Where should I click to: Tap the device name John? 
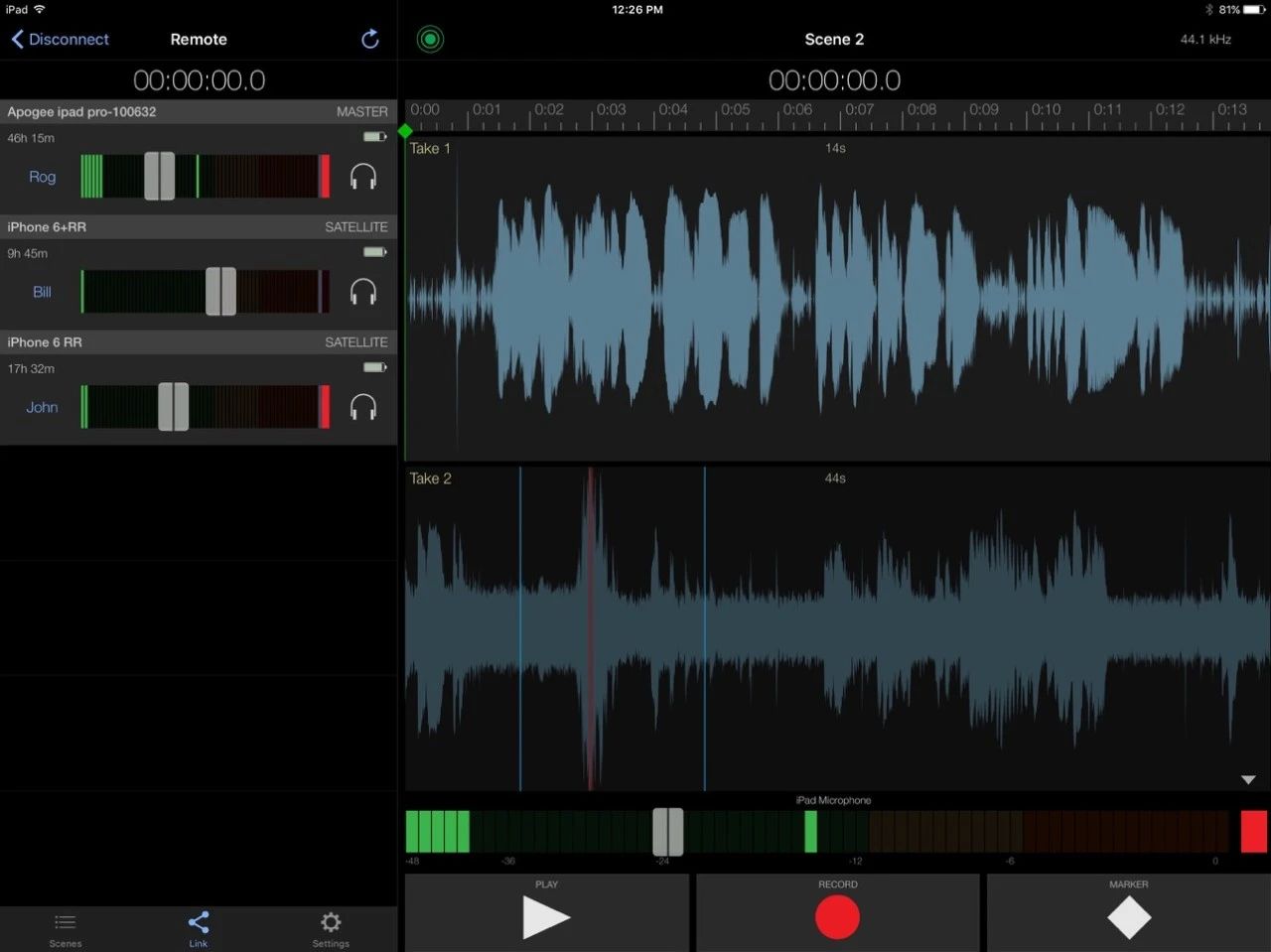(x=42, y=407)
